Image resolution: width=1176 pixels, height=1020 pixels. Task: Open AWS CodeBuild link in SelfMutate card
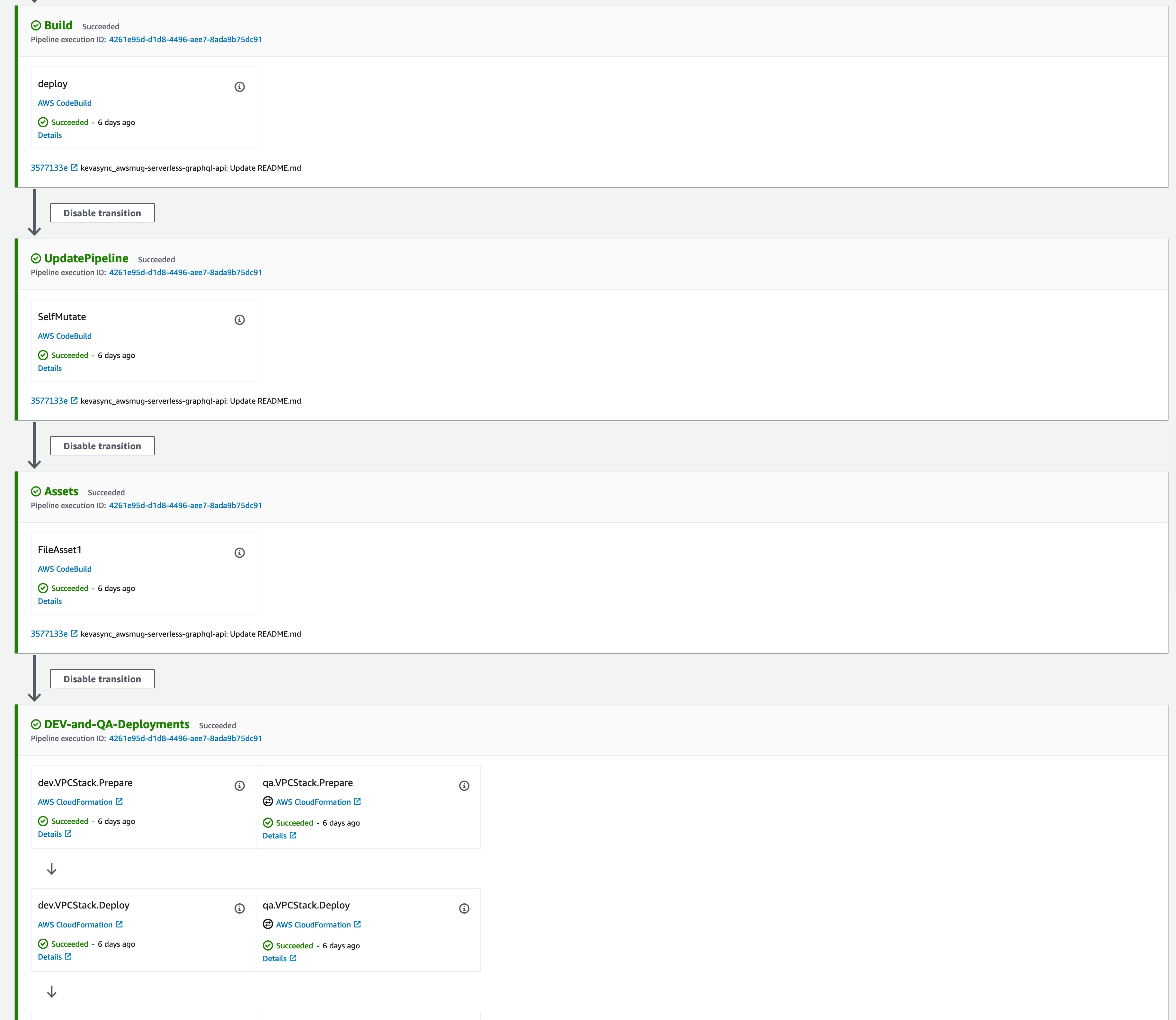(64, 336)
